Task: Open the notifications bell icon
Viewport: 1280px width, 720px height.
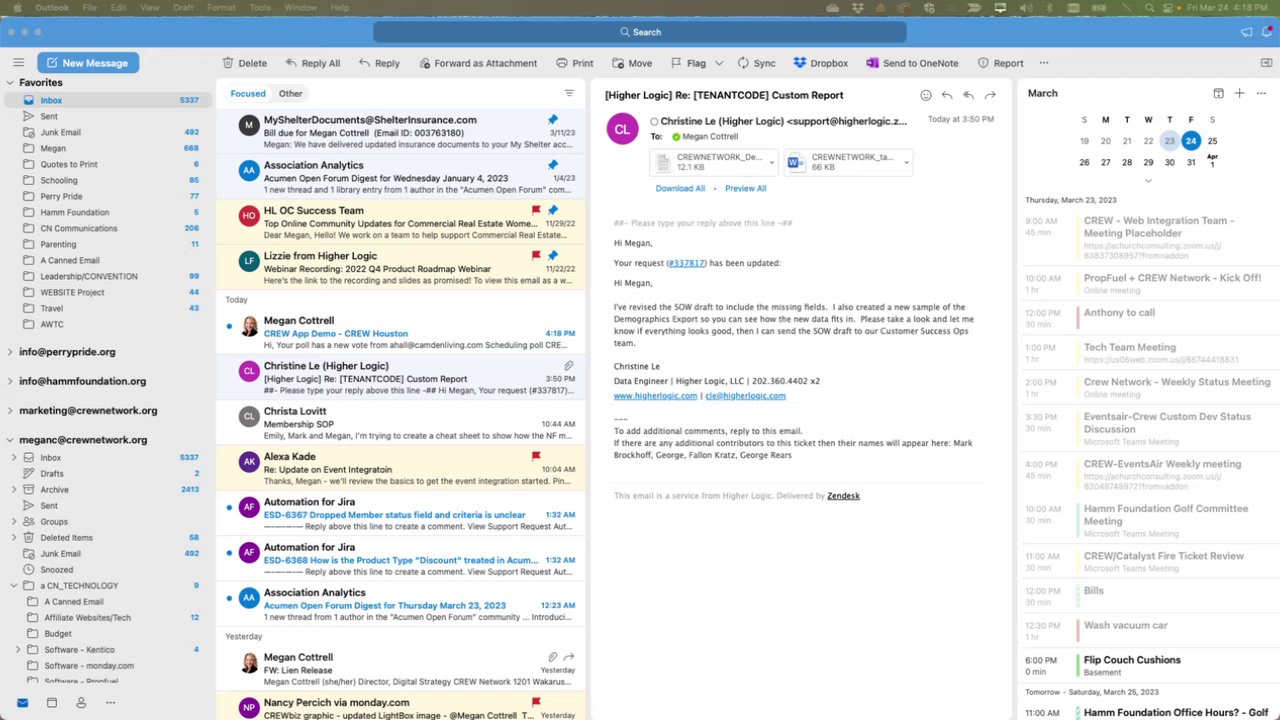Action: point(1267,32)
